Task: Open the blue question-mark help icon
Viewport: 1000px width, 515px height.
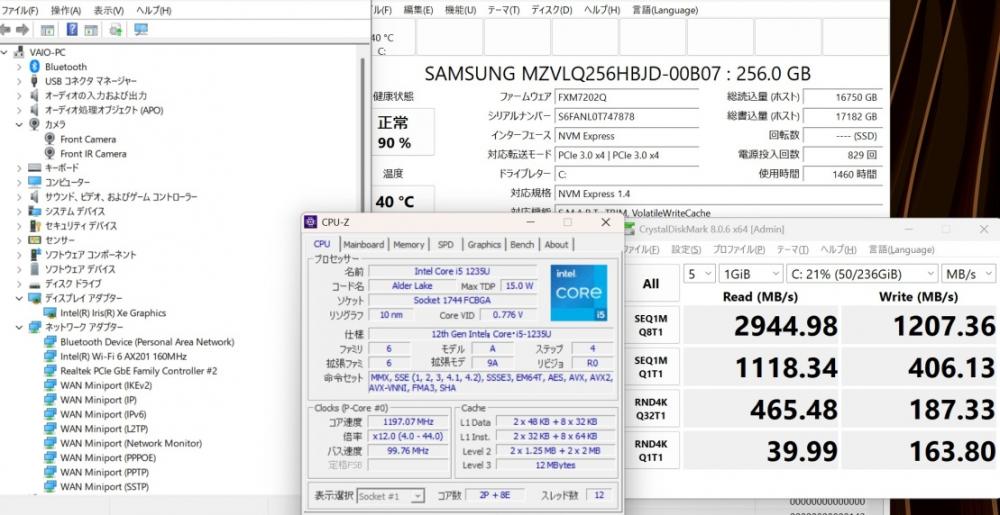Action: pos(72,29)
